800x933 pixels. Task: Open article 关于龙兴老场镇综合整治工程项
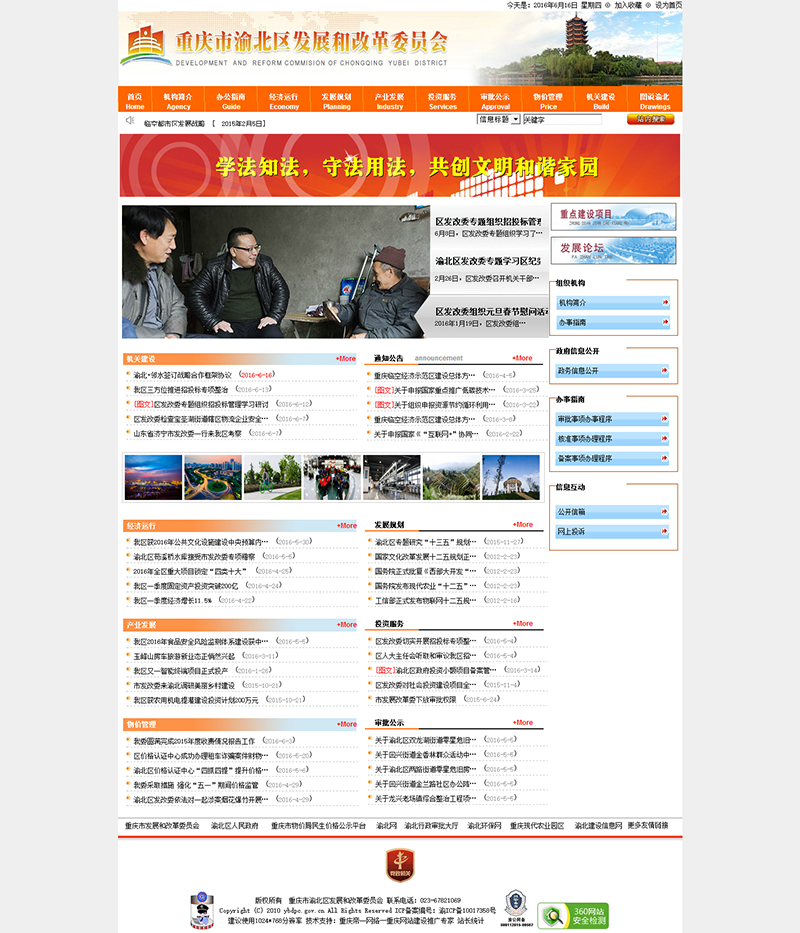[426, 799]
